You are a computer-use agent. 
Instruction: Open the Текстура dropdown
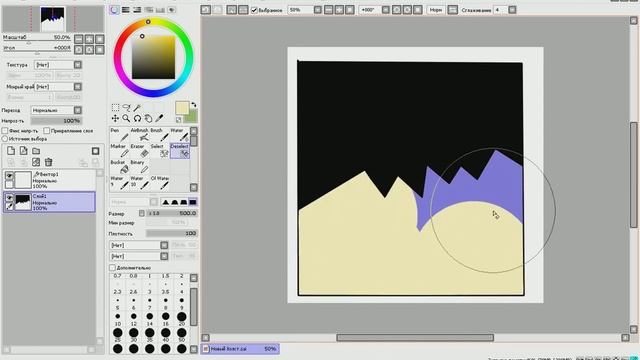(x=78, y=64)
